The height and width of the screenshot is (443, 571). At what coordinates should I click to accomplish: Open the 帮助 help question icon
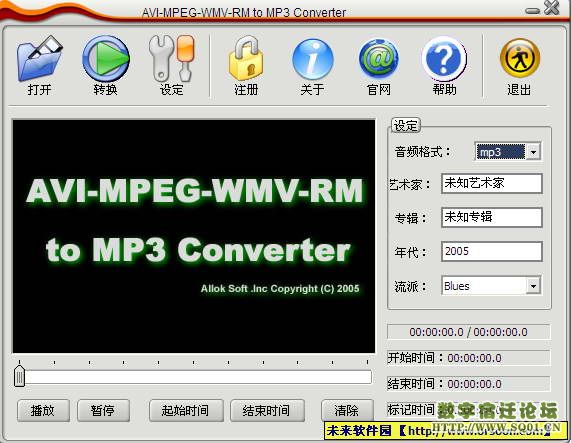[445, 65]
